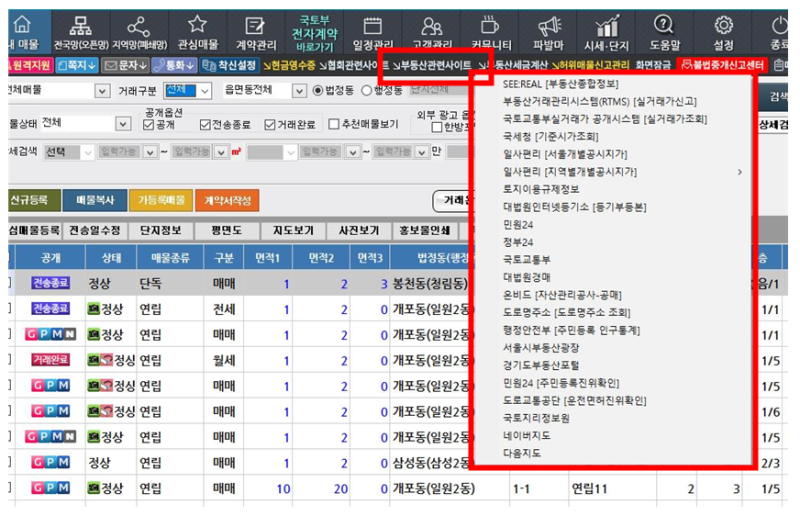
Task: Sort by 매물종류 column header
Action: coord(170,258)
